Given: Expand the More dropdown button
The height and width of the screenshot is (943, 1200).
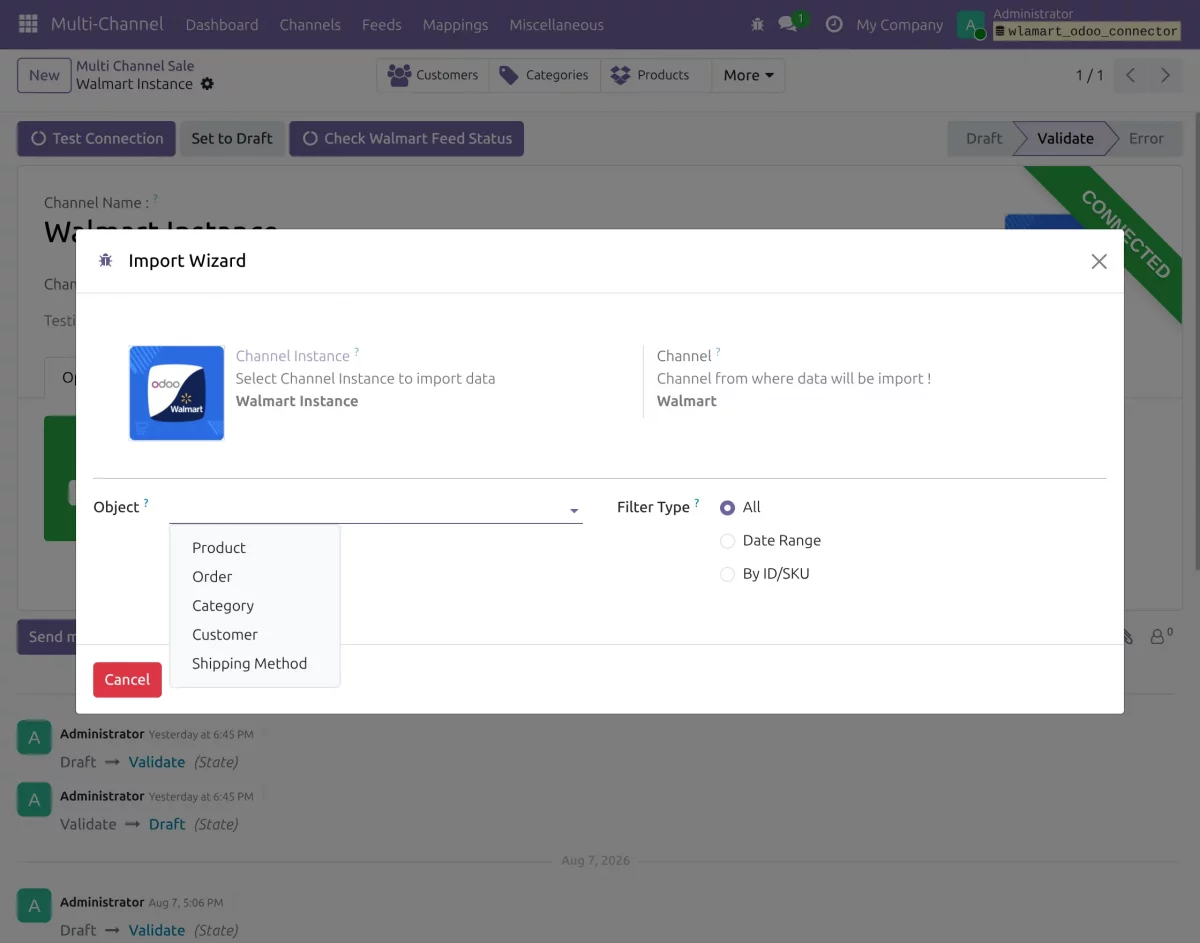Looking at the screenshot, I should click(748, 75).
